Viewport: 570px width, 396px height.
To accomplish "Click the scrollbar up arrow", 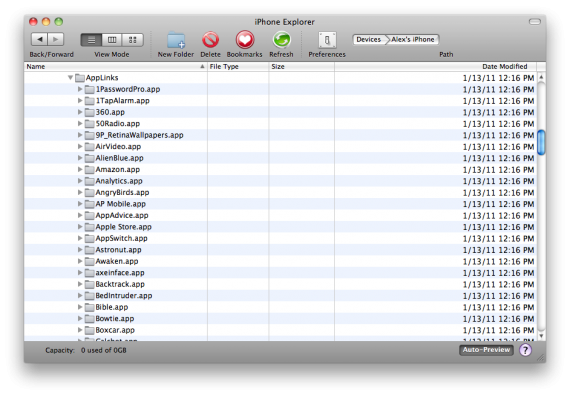I will pyautogui.click(x=541, y=77).
